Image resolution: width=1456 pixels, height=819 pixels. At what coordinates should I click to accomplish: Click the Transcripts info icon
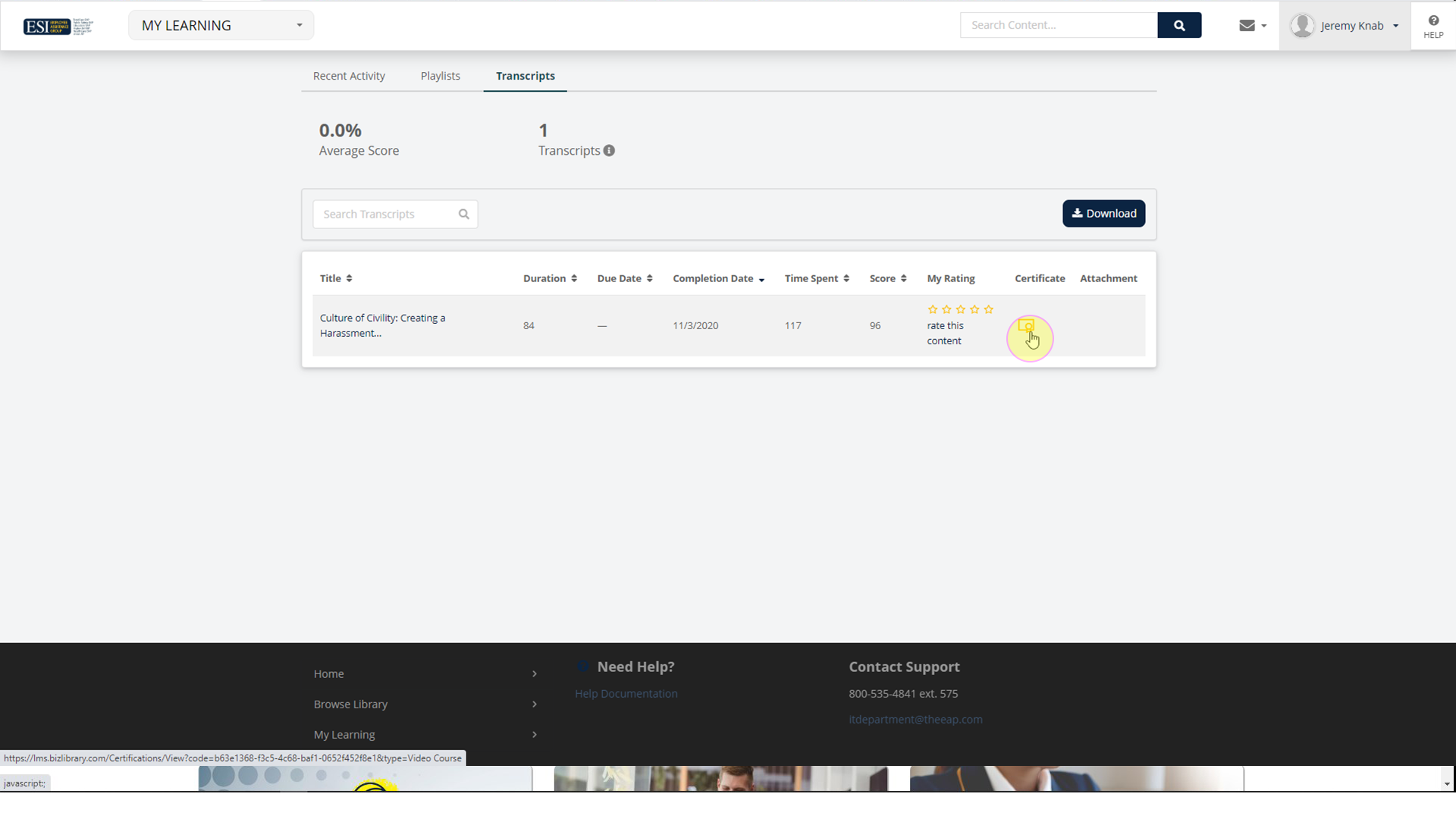609,150
